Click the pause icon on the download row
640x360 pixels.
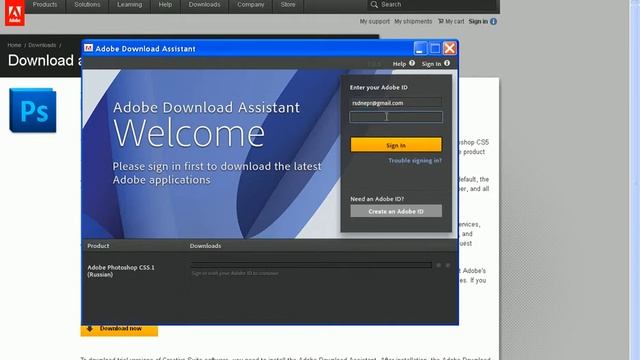click(438, 265)
